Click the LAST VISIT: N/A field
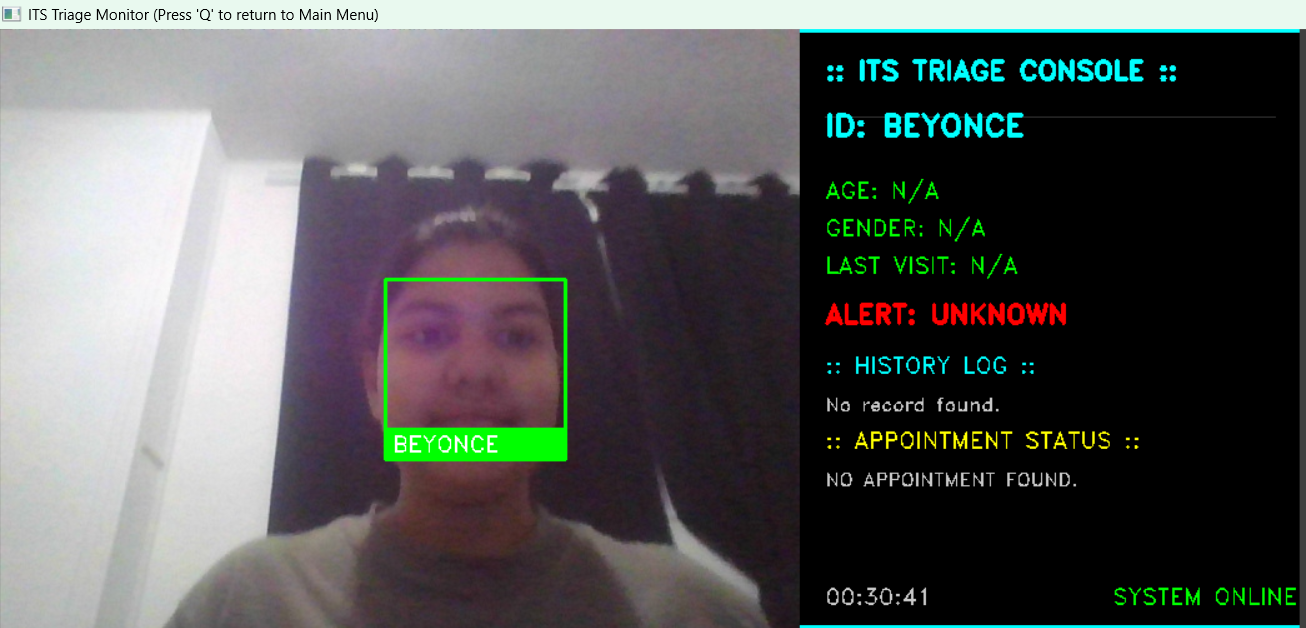The image size is (1306, 628). point(922,265)
